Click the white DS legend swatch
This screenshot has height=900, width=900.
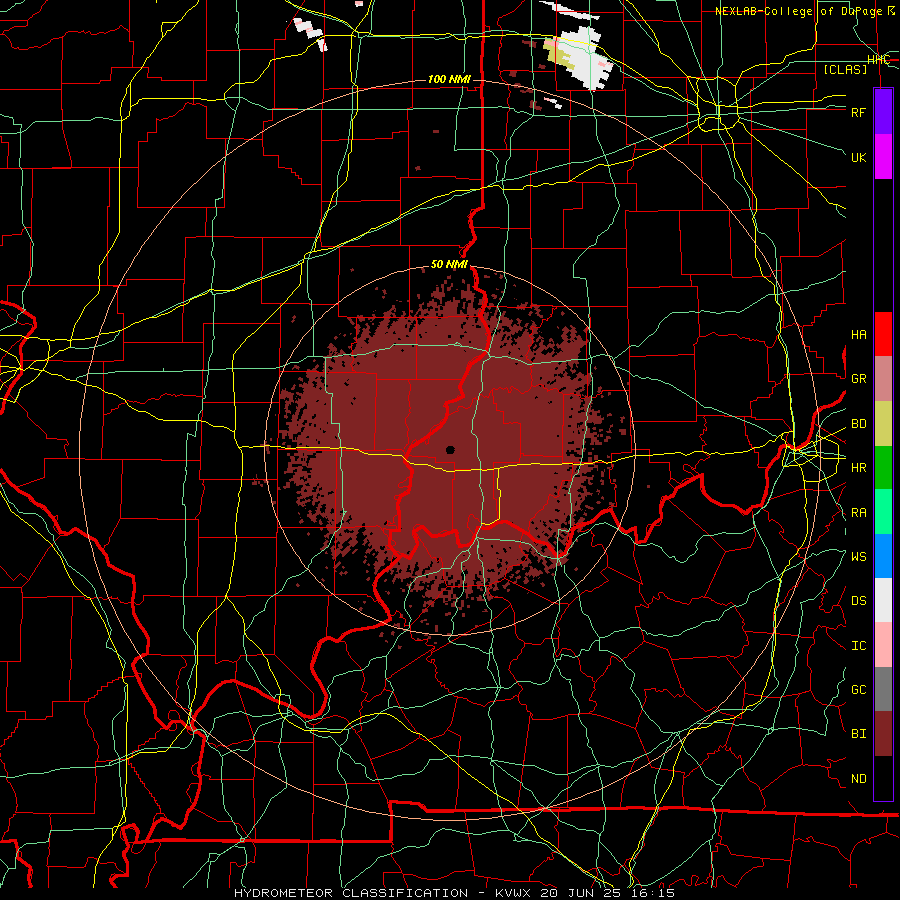click(x=883, y=600)
